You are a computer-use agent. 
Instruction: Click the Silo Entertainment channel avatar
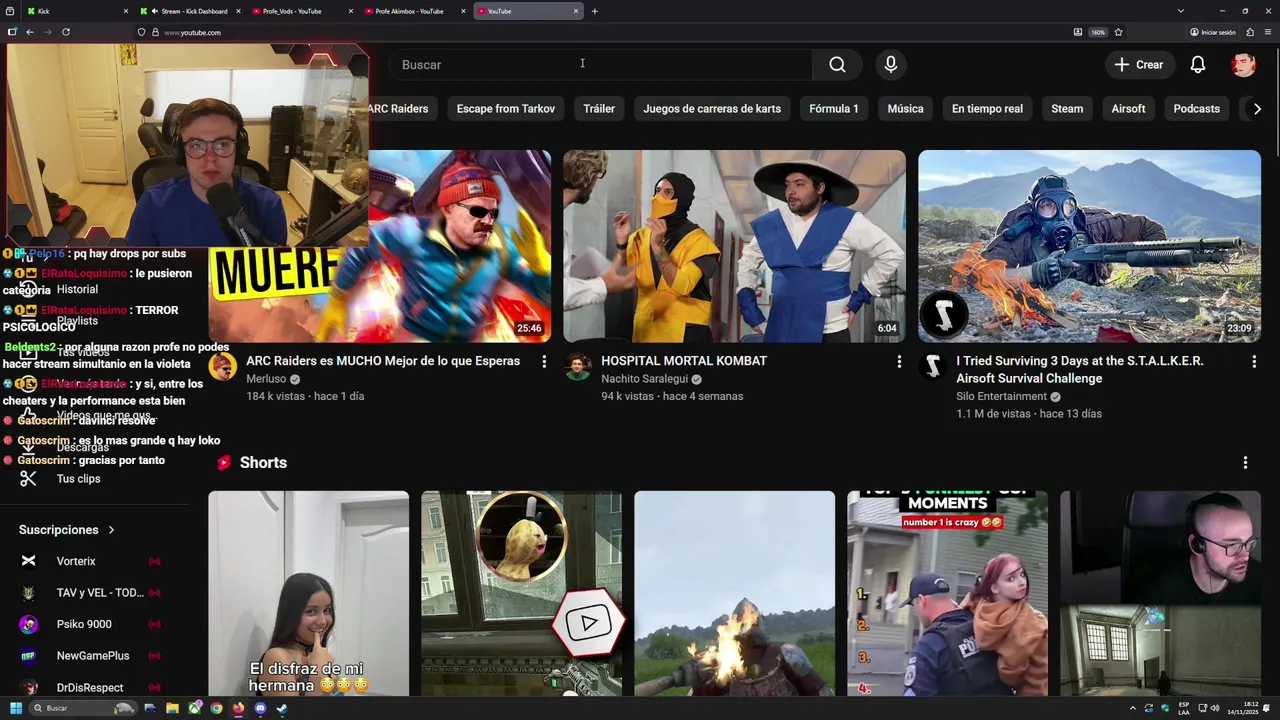pyautogui.click(x=932, y=367)
